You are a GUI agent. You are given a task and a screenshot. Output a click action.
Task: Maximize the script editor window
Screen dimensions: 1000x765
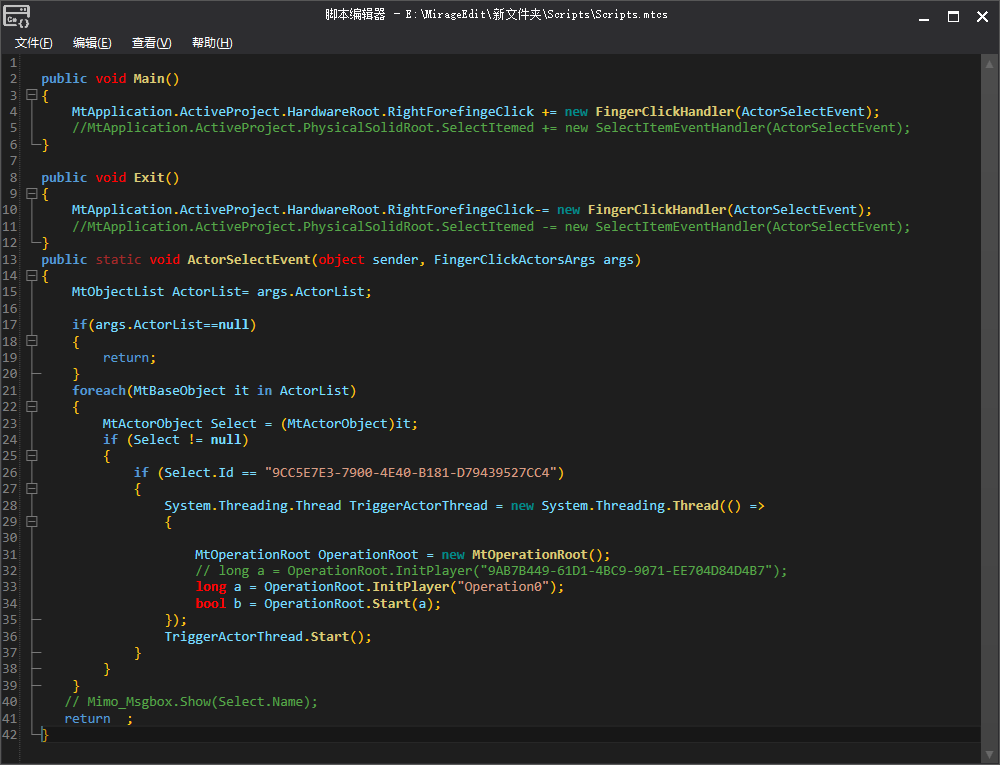point(953,16)
